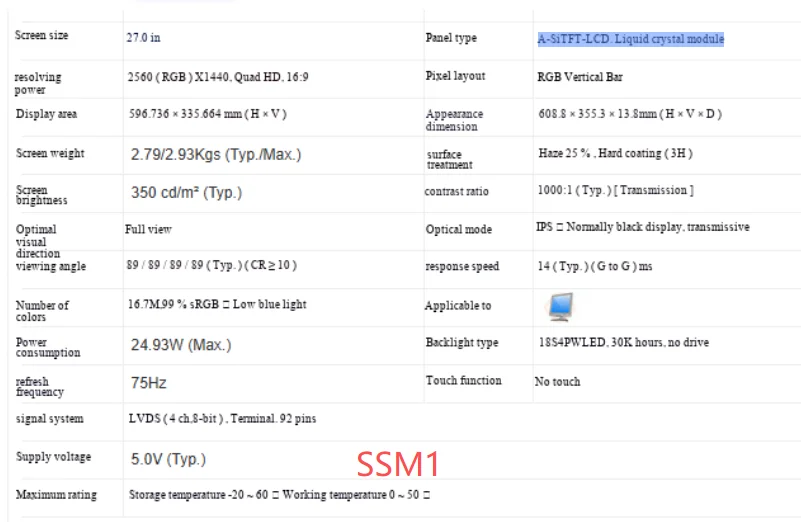
Task: Select the '350 cd/m² (Typ.)' brightness value
Action: (x=186, y=193)
